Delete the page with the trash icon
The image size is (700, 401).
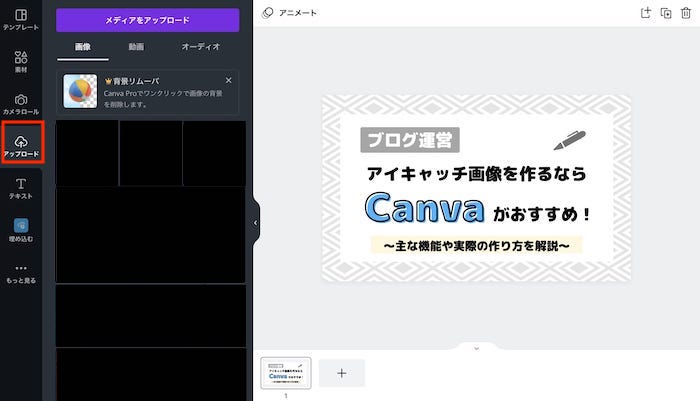(x=686, y=13)
